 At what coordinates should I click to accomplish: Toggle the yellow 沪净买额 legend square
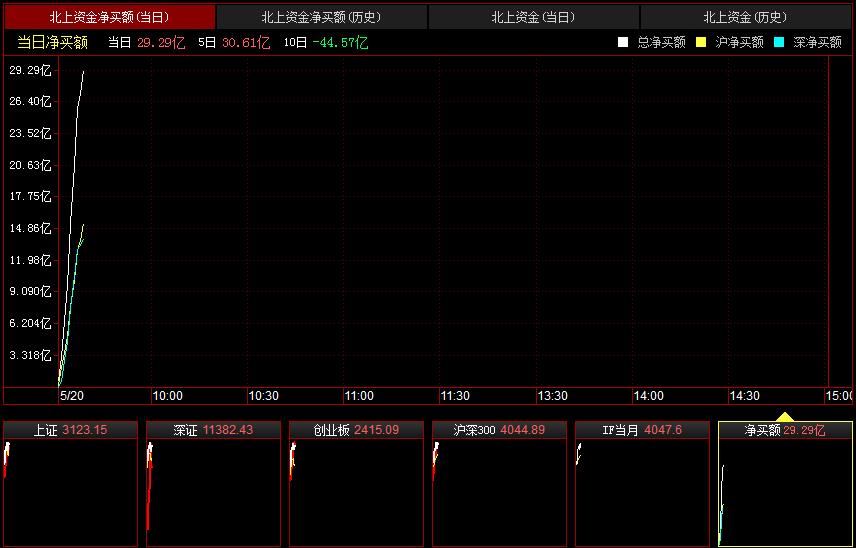(701, 42)
